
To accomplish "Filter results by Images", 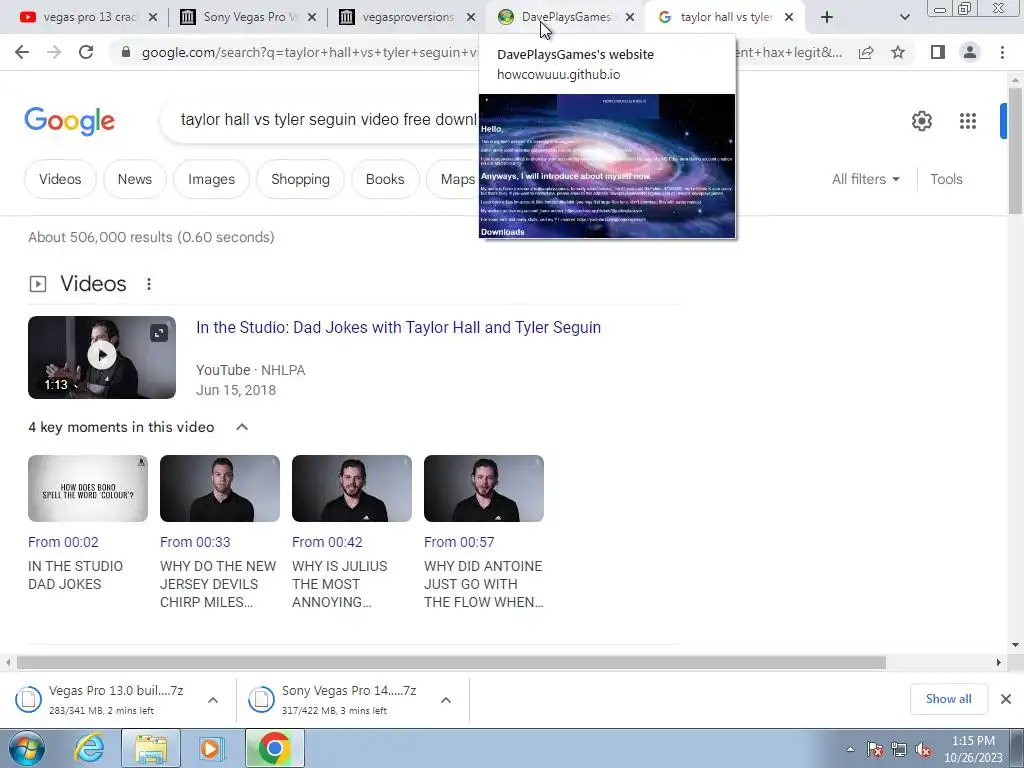I will [211, 179].
